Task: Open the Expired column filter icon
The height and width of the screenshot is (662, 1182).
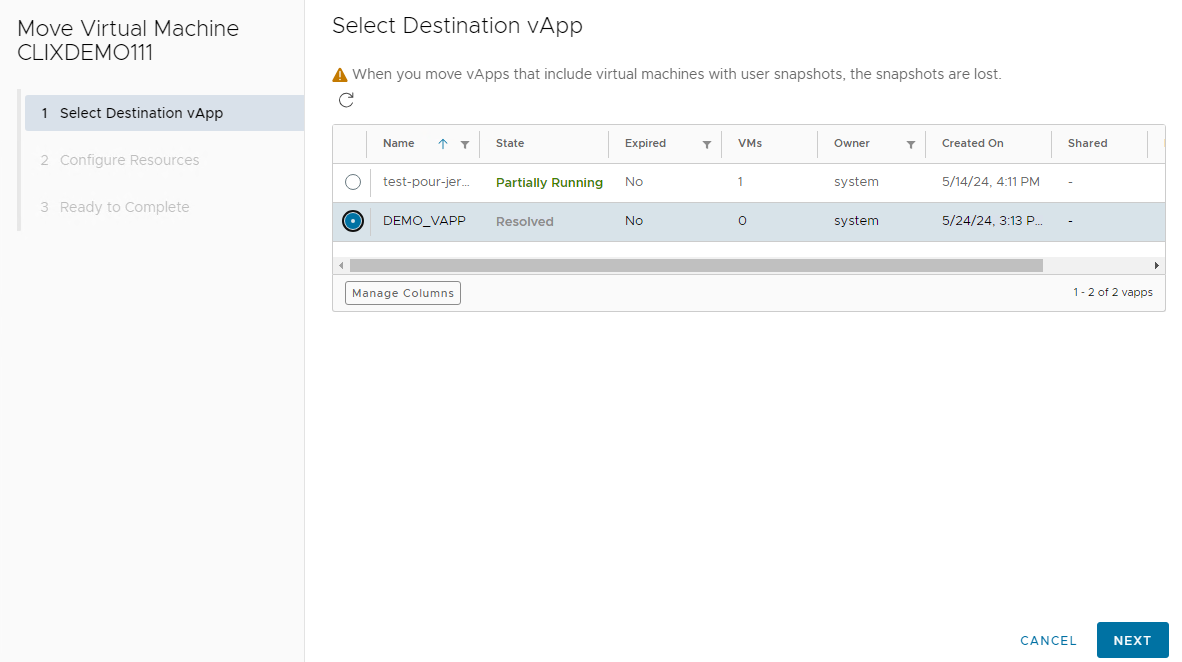Action: (x=706, y=145)
